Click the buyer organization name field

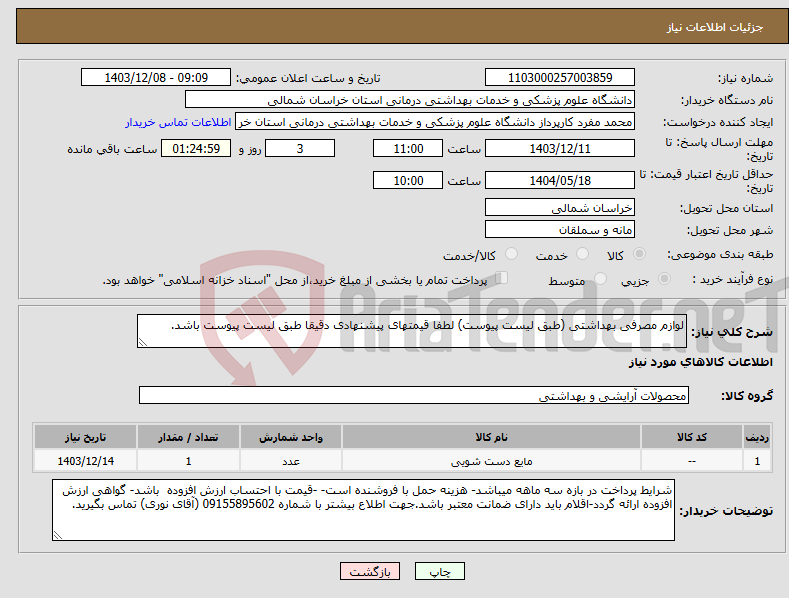pos(410,100)
